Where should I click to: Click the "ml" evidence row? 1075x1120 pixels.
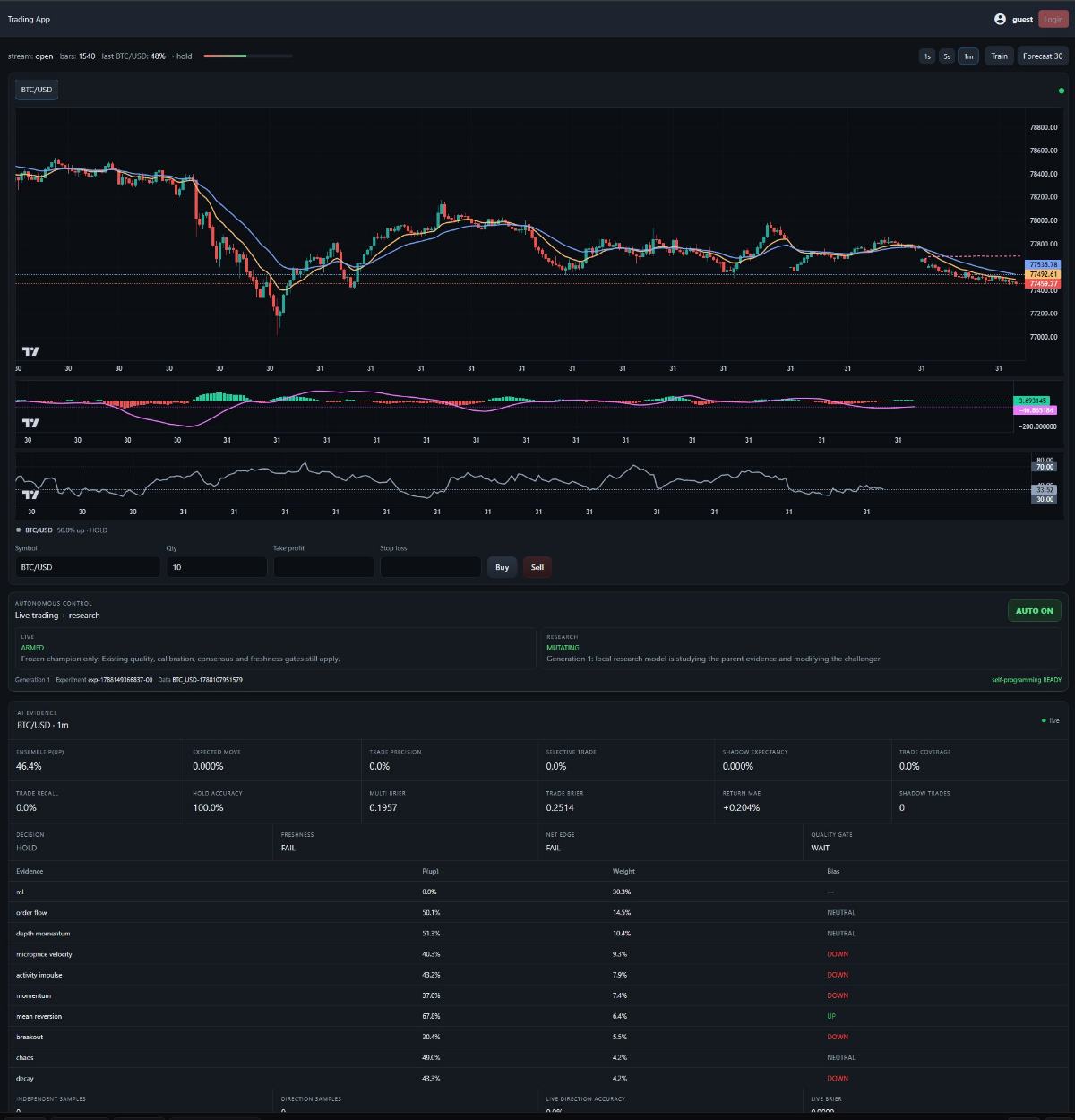click(537, 892)
